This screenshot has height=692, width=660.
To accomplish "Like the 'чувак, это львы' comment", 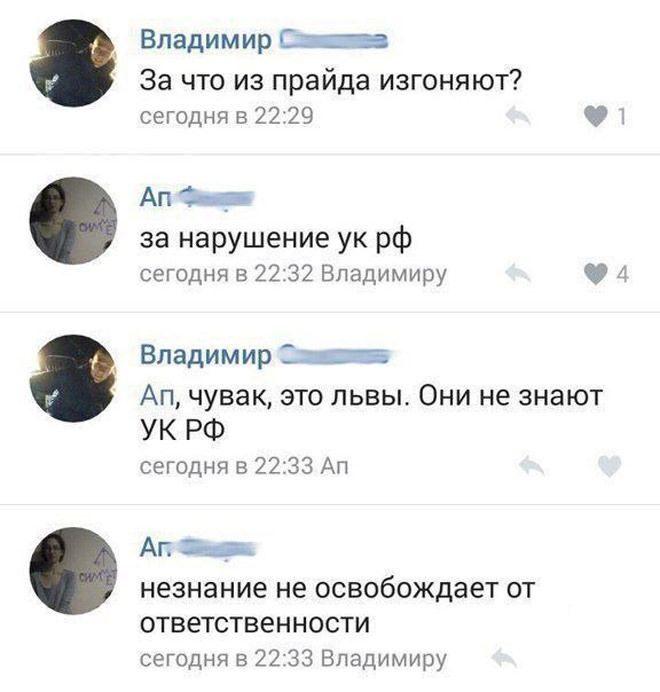I will (610, 466).
